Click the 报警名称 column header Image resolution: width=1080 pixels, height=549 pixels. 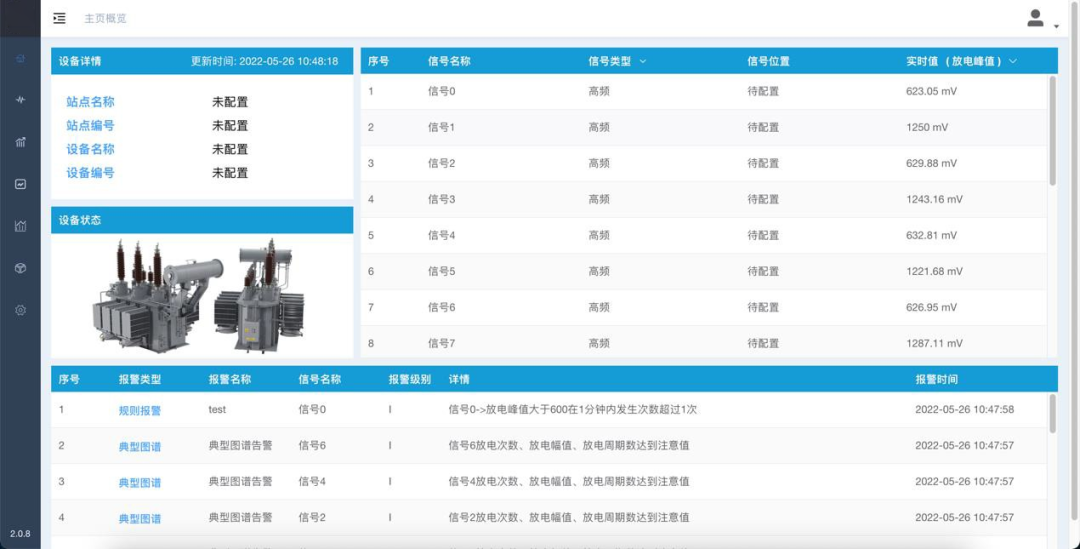[x=230, y=380]
